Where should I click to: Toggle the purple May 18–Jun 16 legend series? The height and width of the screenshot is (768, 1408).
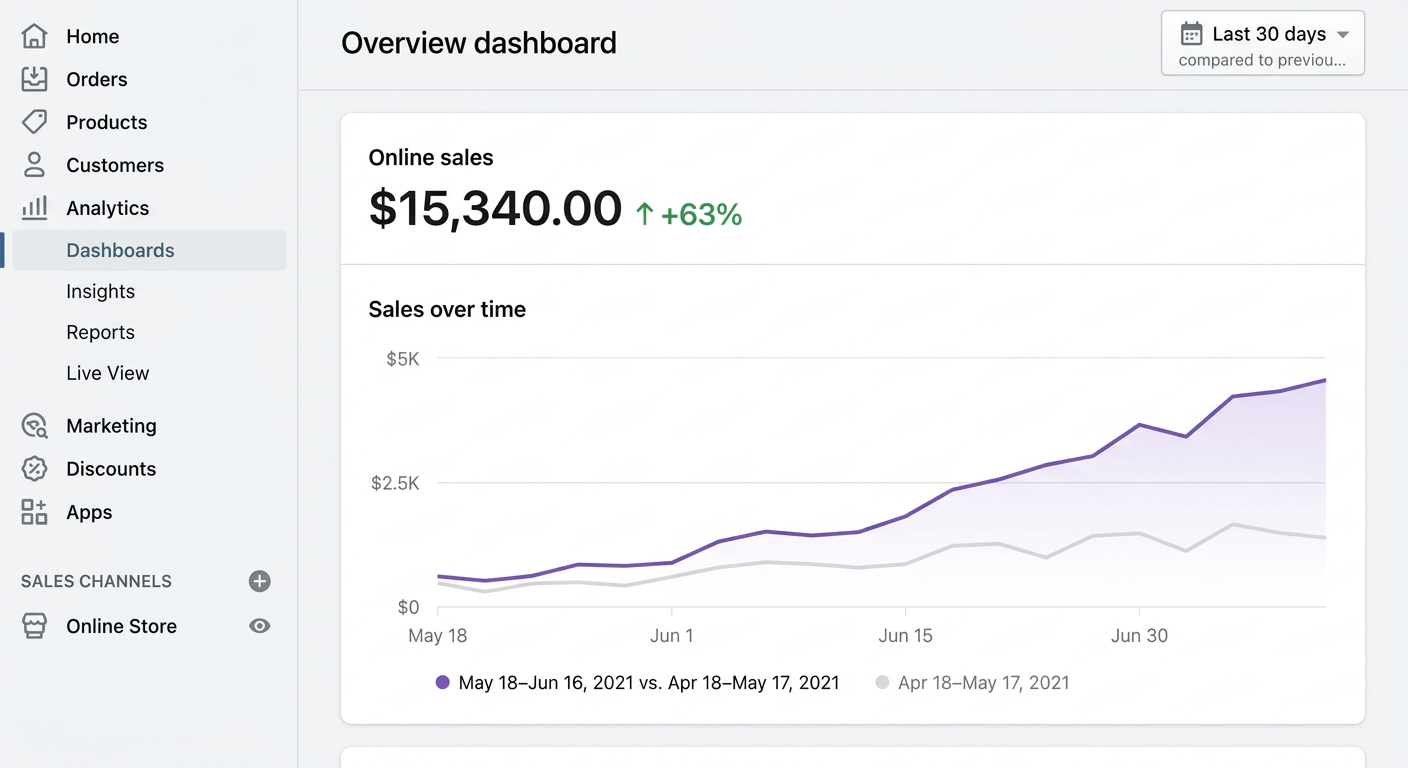[x=443, y=683]
